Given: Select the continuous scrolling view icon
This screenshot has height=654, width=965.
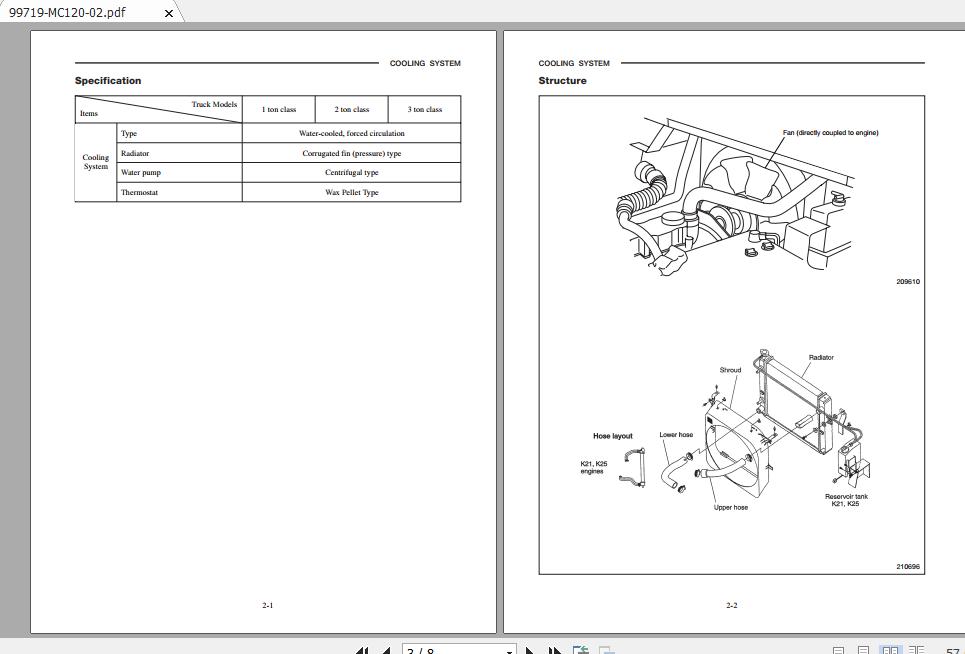Looking at the screenshot, I should click(862, 650).
